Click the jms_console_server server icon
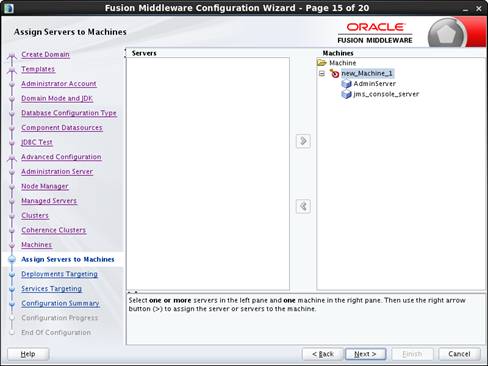488x366 pixels. pyautogui.click(x=346, y=94)
